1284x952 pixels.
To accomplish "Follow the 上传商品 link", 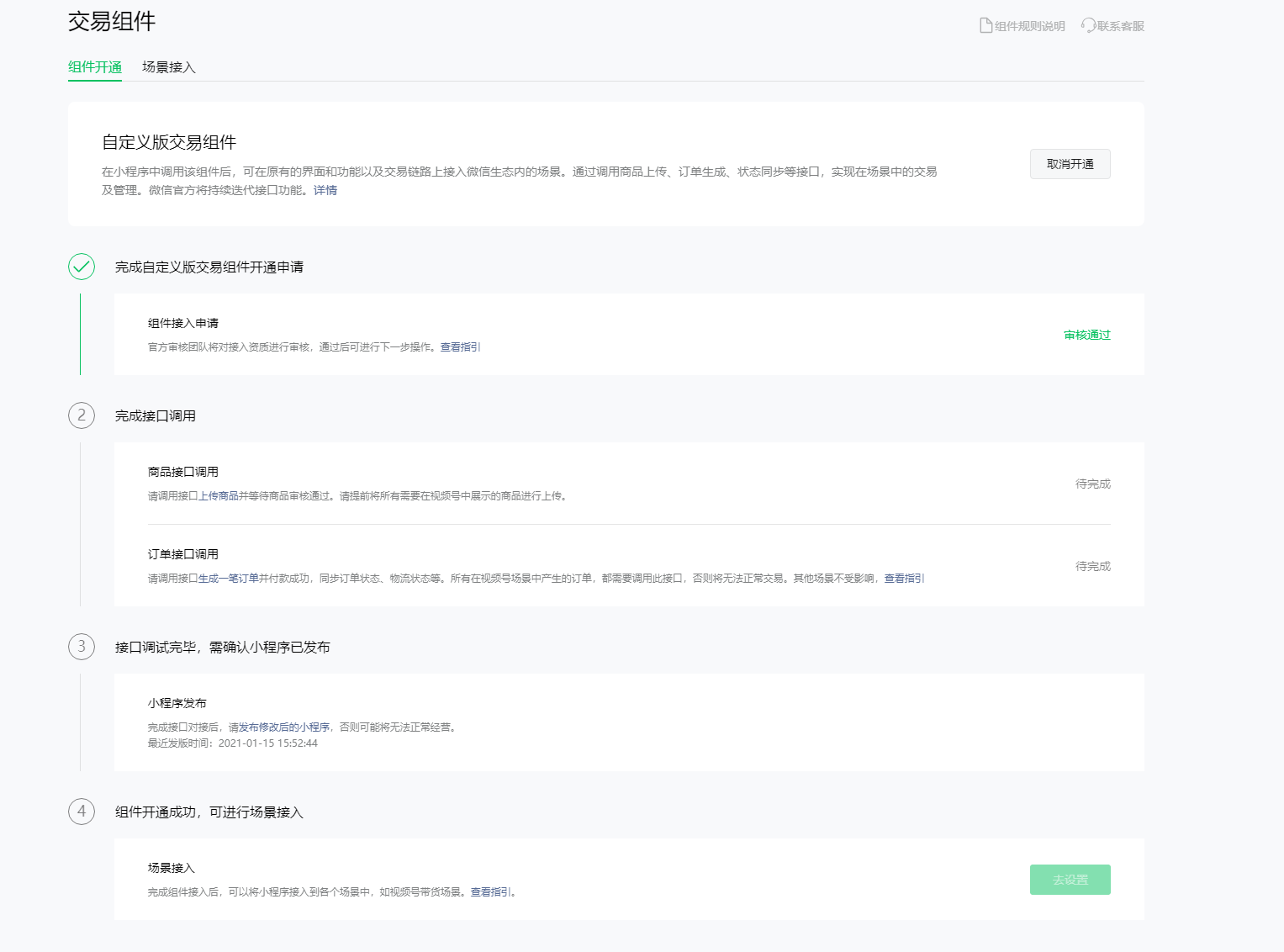I will pos(219,496).
